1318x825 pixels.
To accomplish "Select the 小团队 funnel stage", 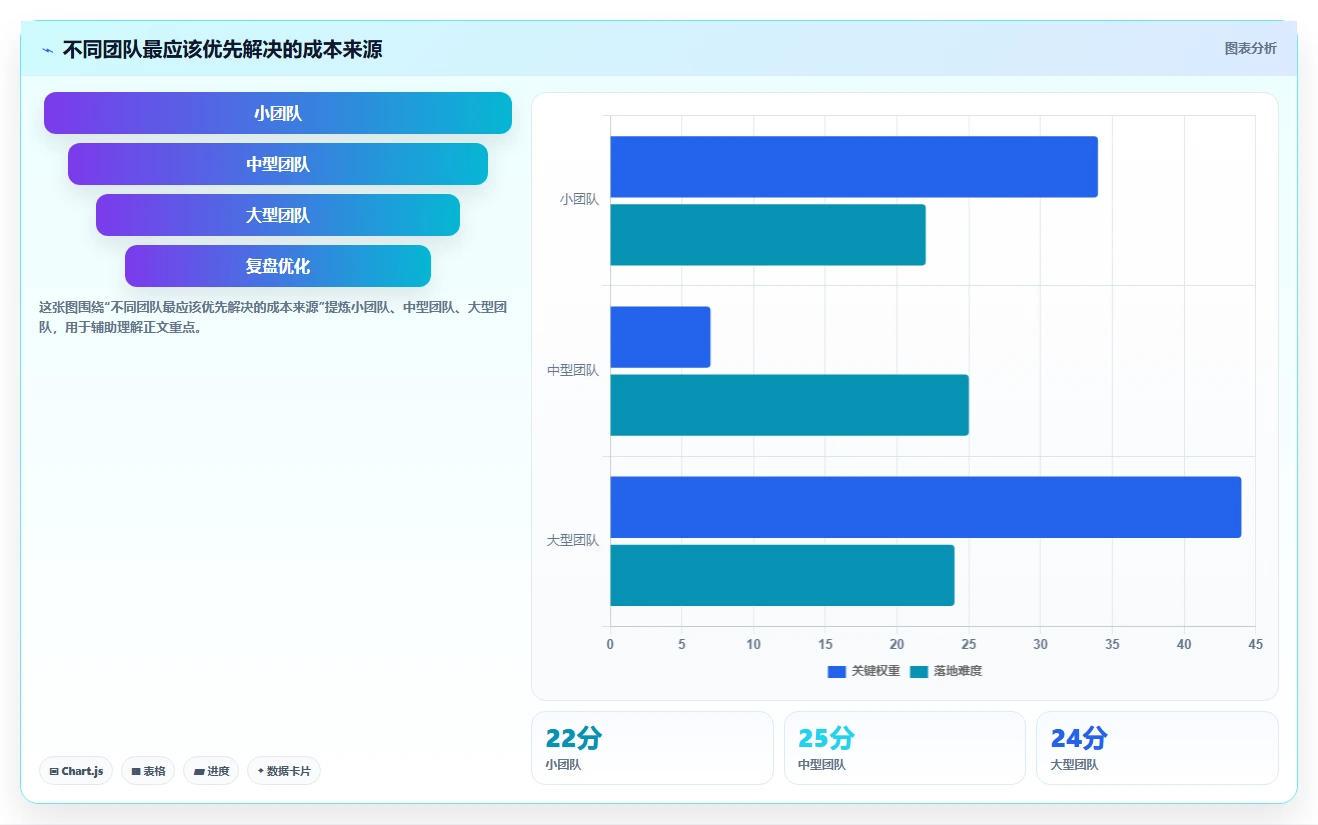I will [x=278, y=113].
